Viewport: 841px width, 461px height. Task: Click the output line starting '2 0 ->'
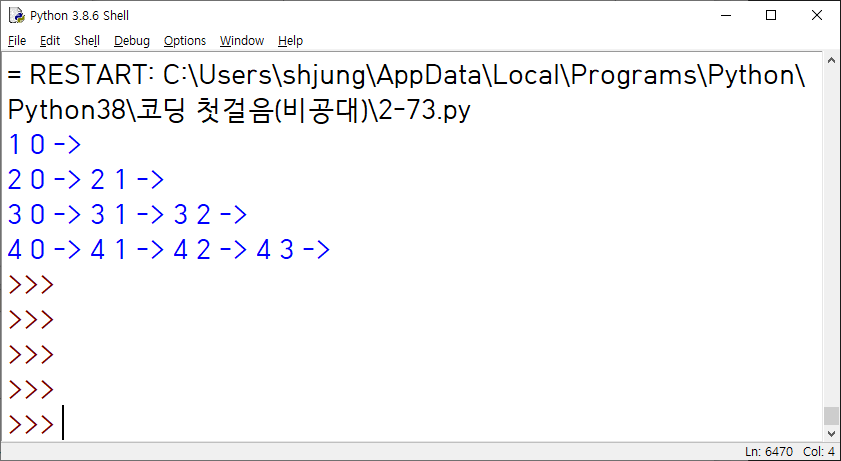point(86,180)
